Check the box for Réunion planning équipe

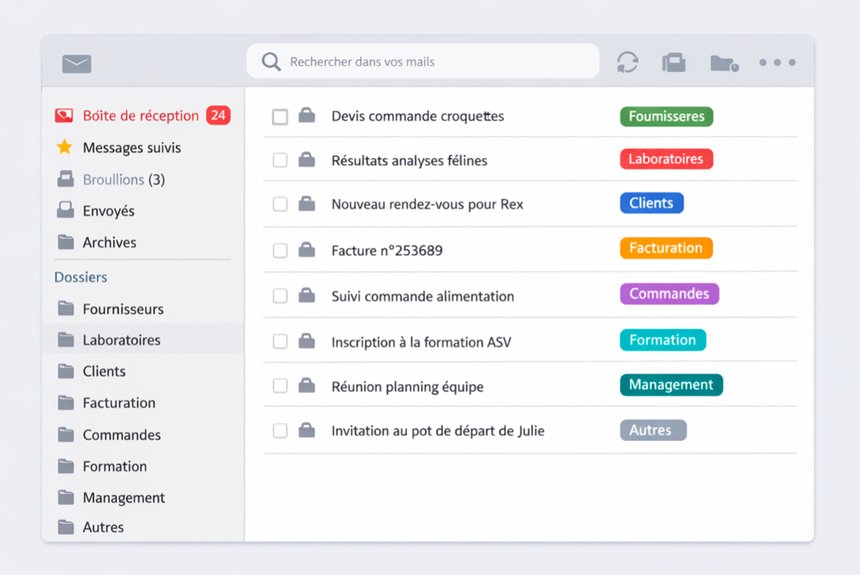[280, 386]
